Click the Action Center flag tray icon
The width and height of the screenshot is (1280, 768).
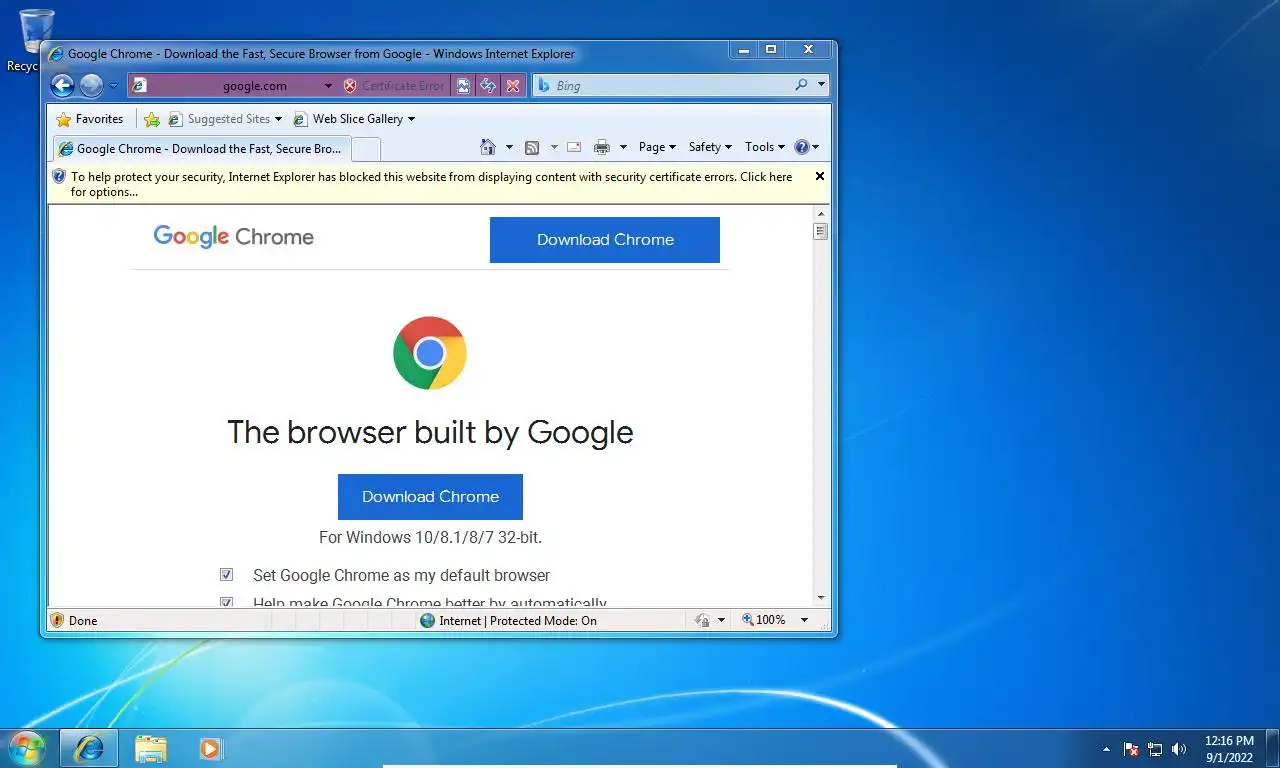[x=1131, y=748]
